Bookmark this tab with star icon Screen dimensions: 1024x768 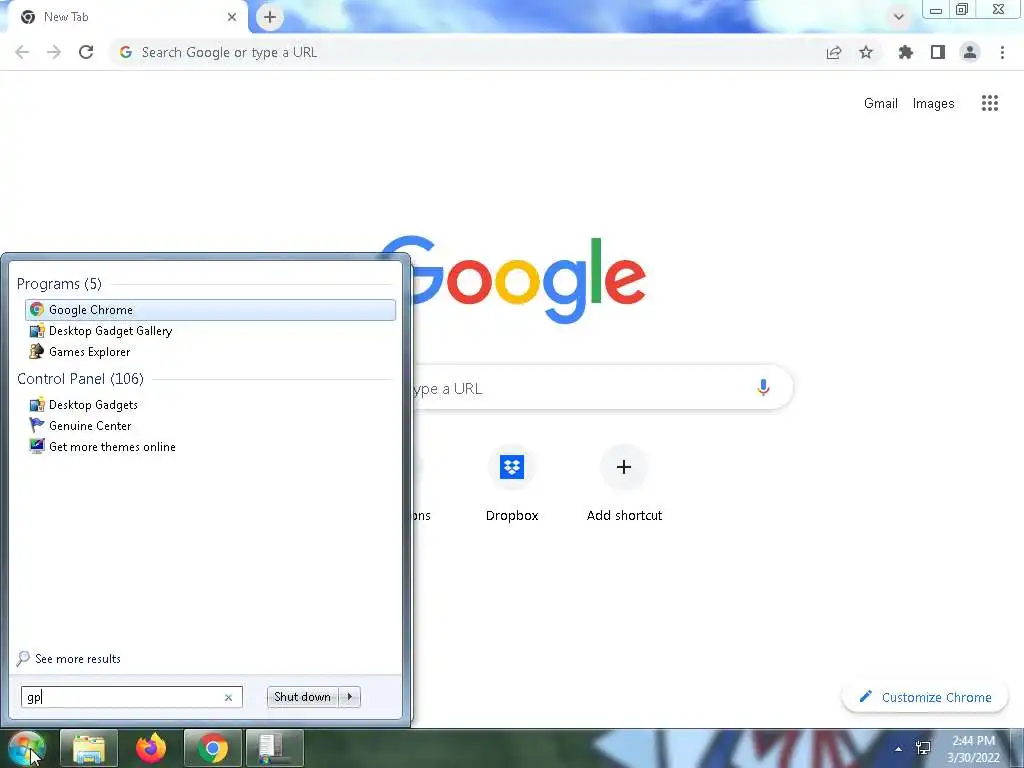coord(866,52)
